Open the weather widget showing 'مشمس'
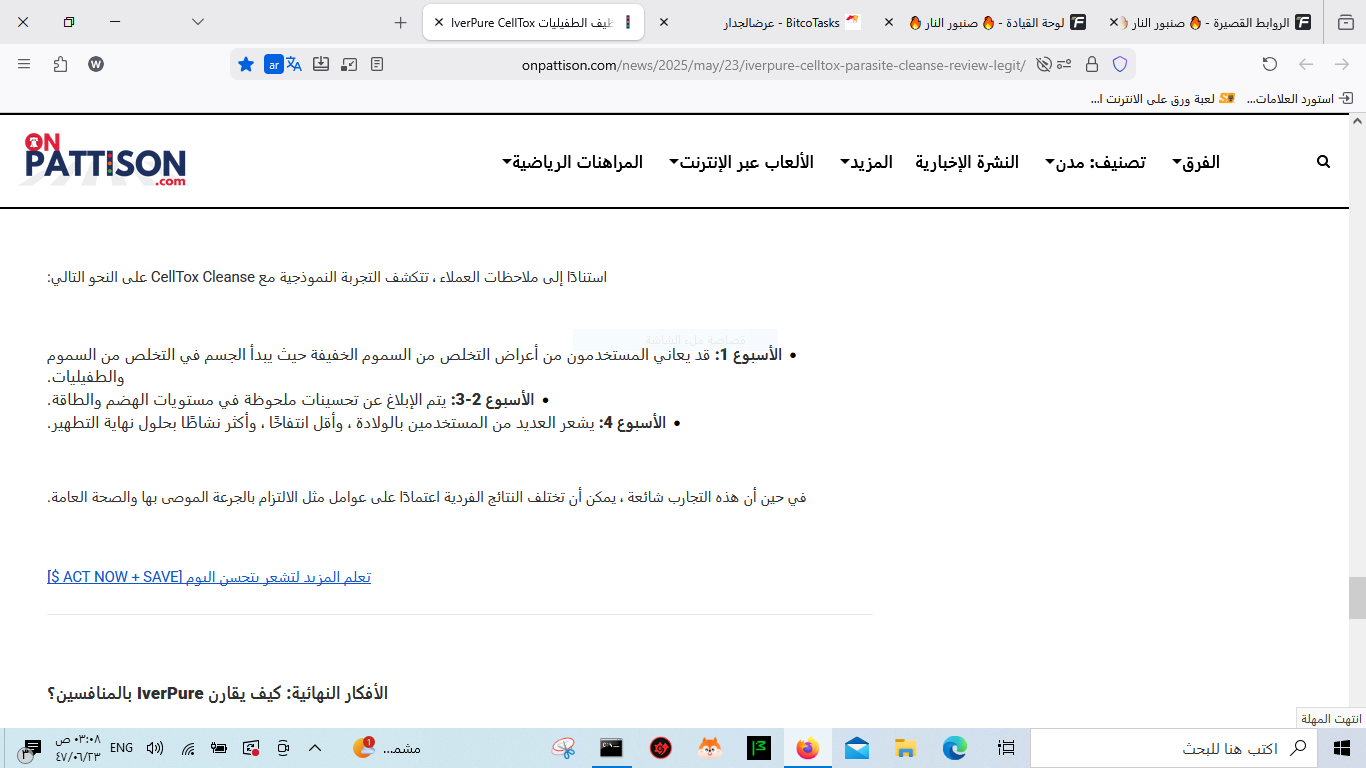 pos(387,748)
